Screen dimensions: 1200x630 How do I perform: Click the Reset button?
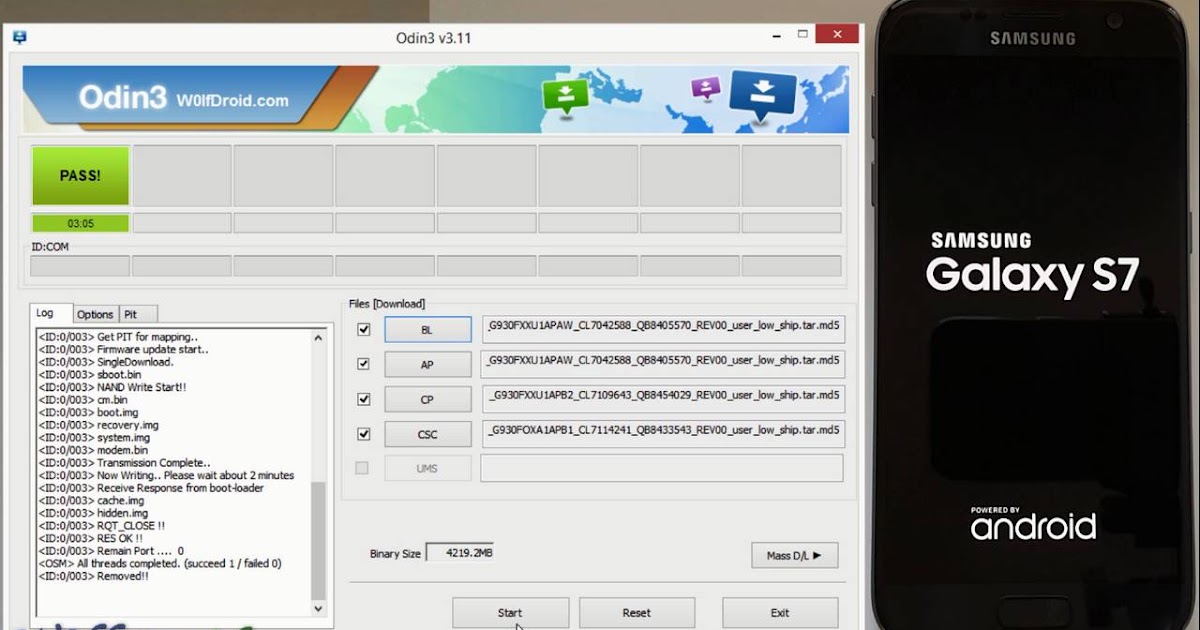tap(636, 613)
